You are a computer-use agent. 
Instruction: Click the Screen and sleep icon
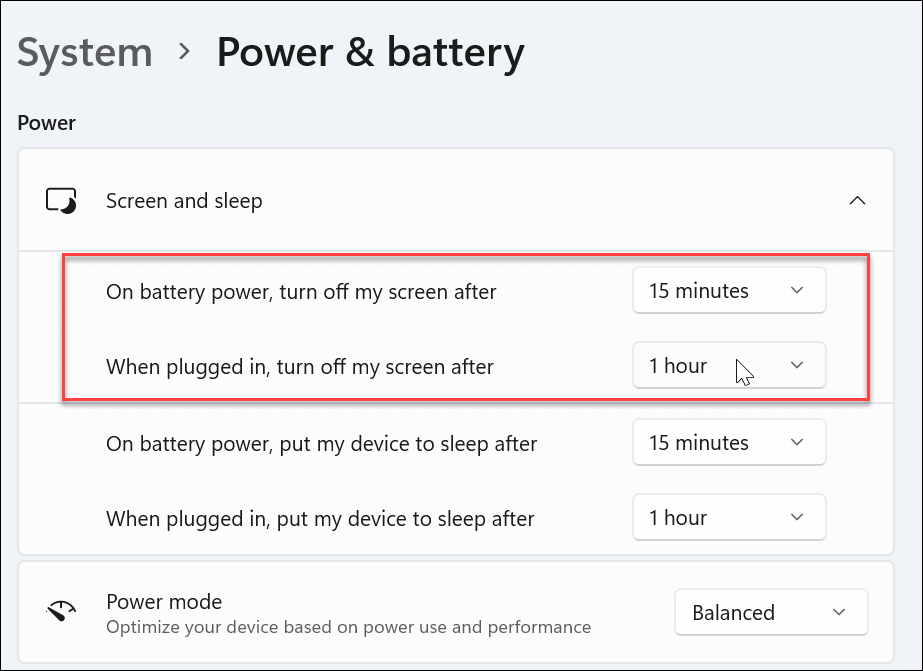[64, 200]
